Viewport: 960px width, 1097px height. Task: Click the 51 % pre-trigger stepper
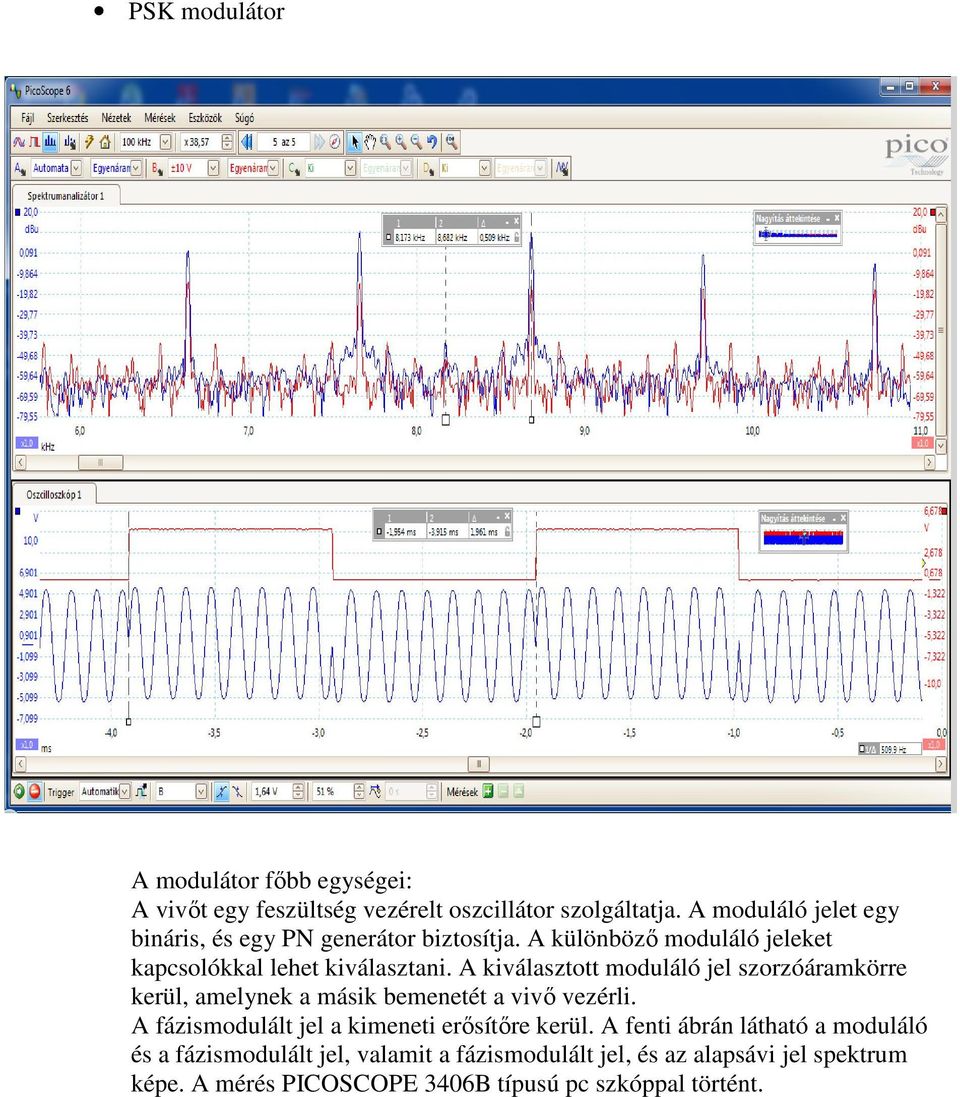[x=359, y=791]
